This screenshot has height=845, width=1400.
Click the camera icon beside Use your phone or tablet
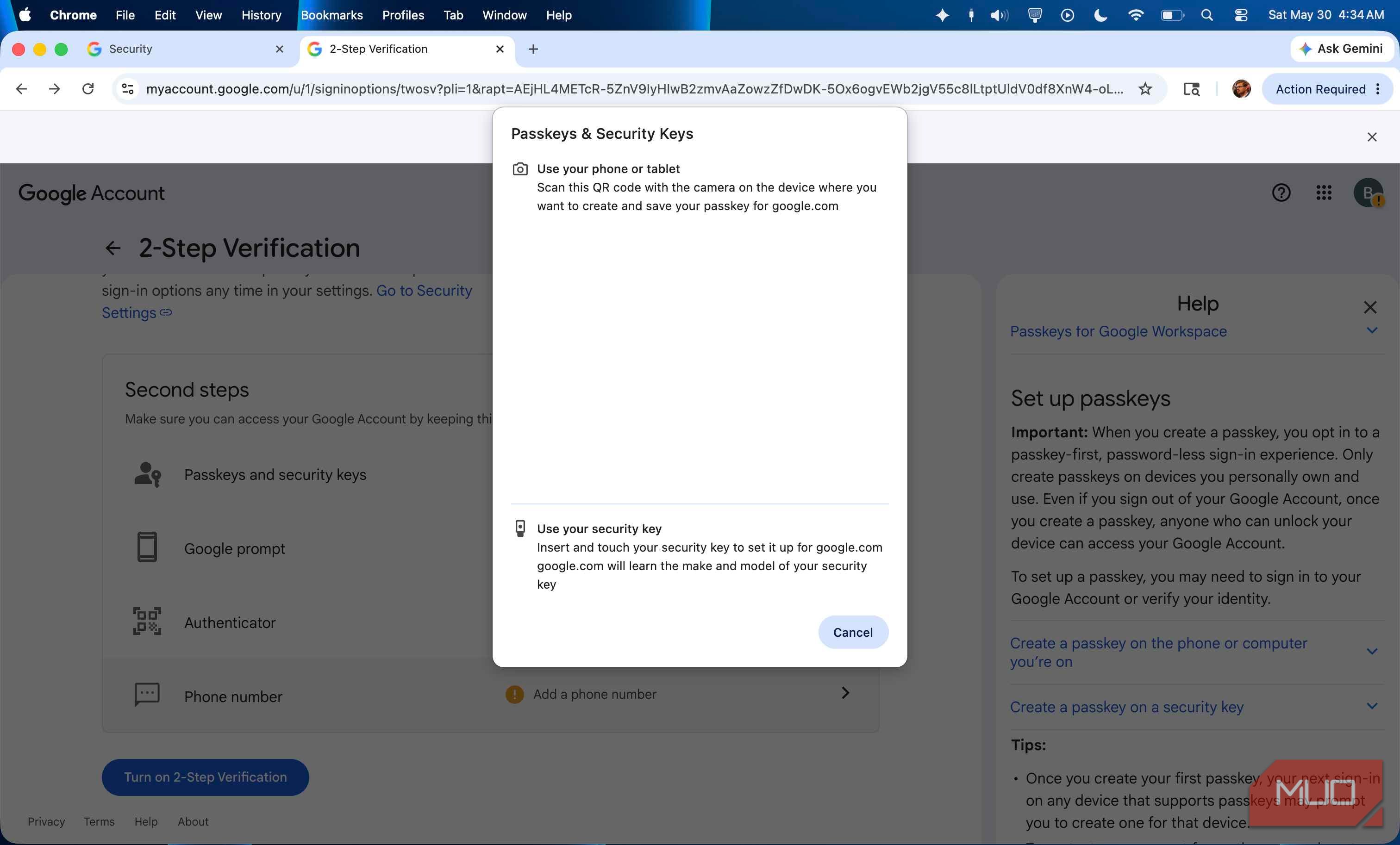[520, 169]
